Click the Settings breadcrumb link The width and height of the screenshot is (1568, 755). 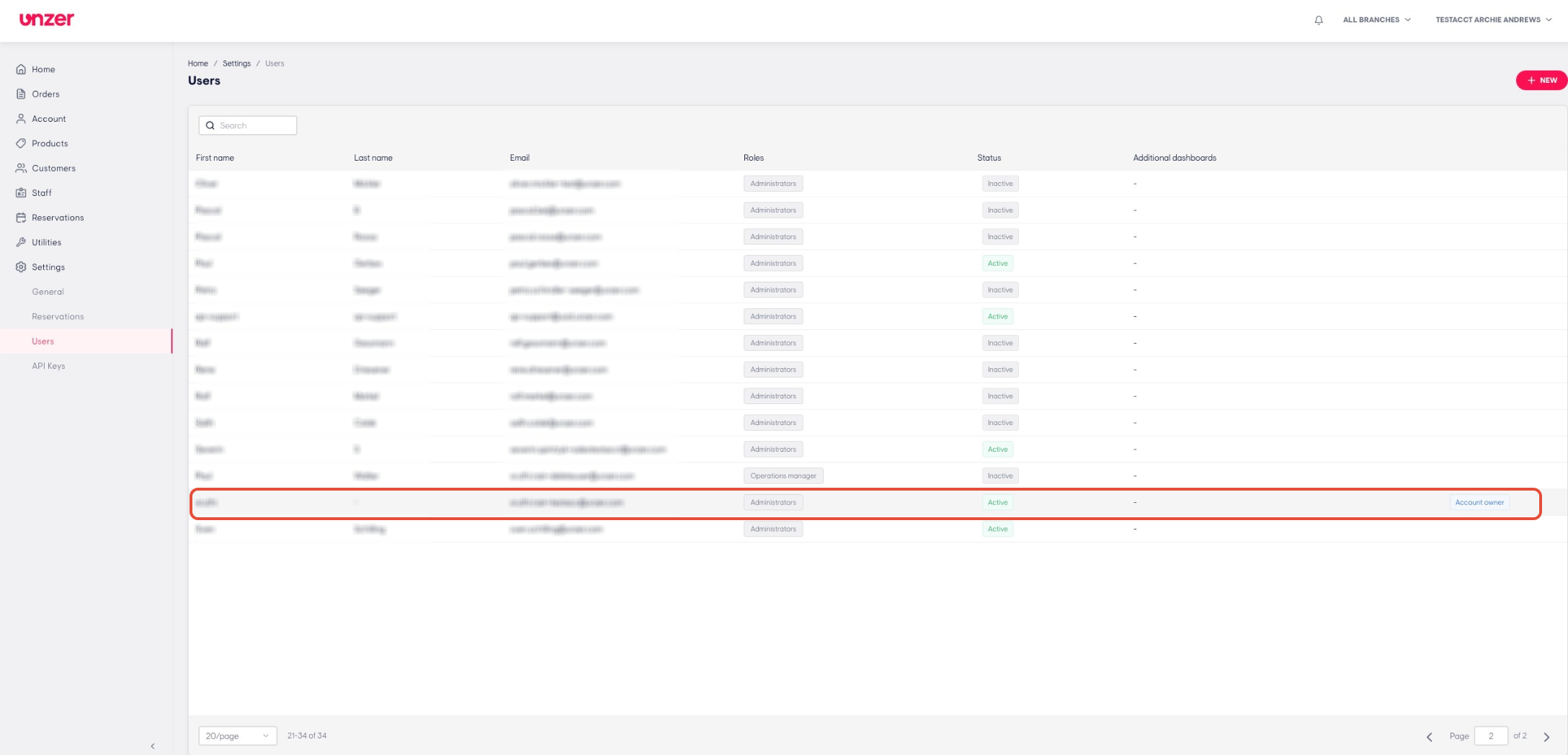point(236,63)
